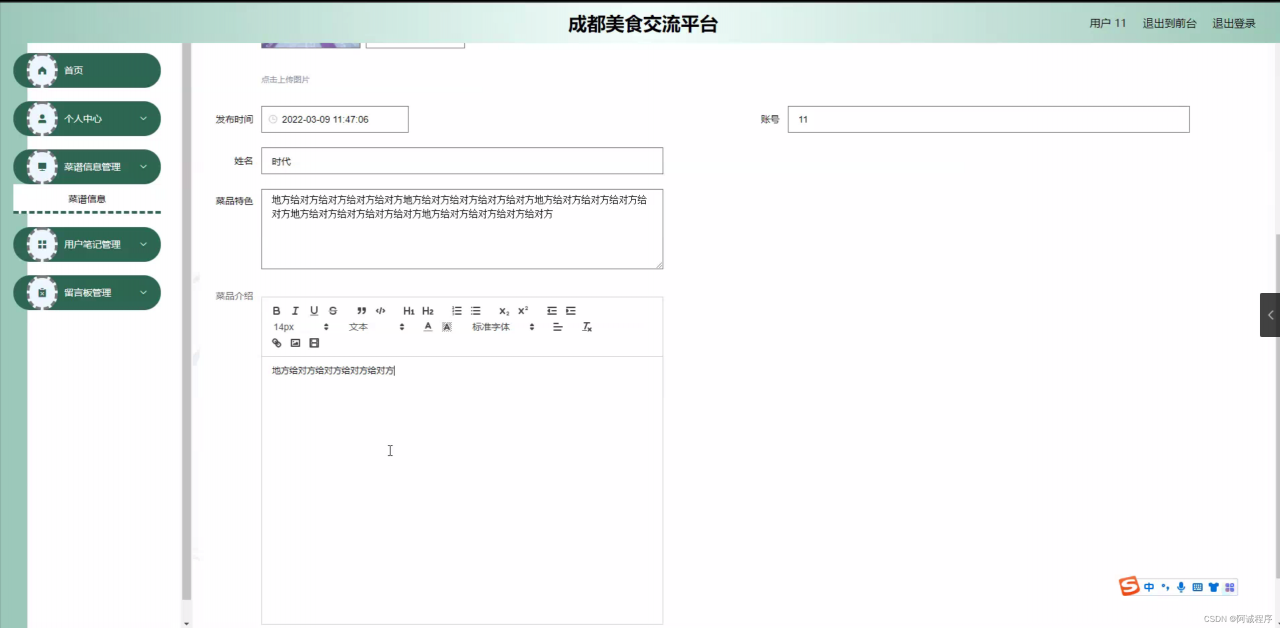Viewport: 1280px width, 628px height.
Task: Toggle subscript formatting in the editor
Action: (x=503, y=311)
